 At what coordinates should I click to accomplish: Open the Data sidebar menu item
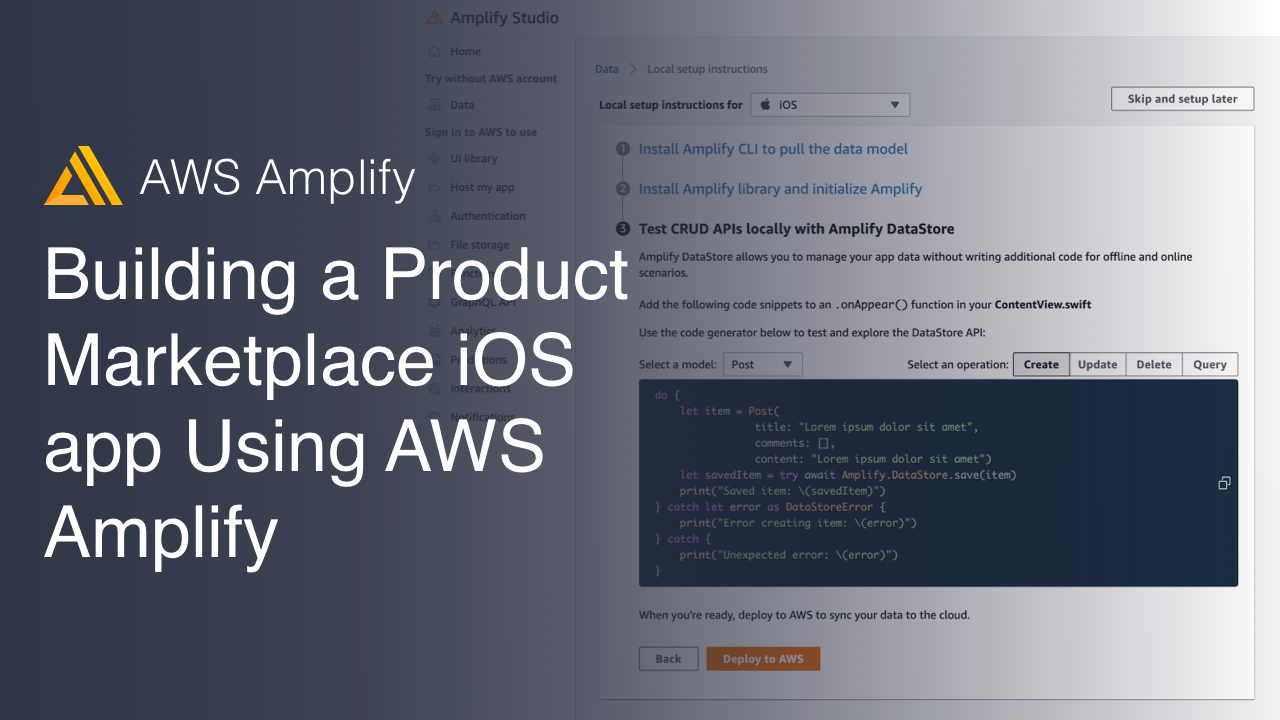[462, 105]
